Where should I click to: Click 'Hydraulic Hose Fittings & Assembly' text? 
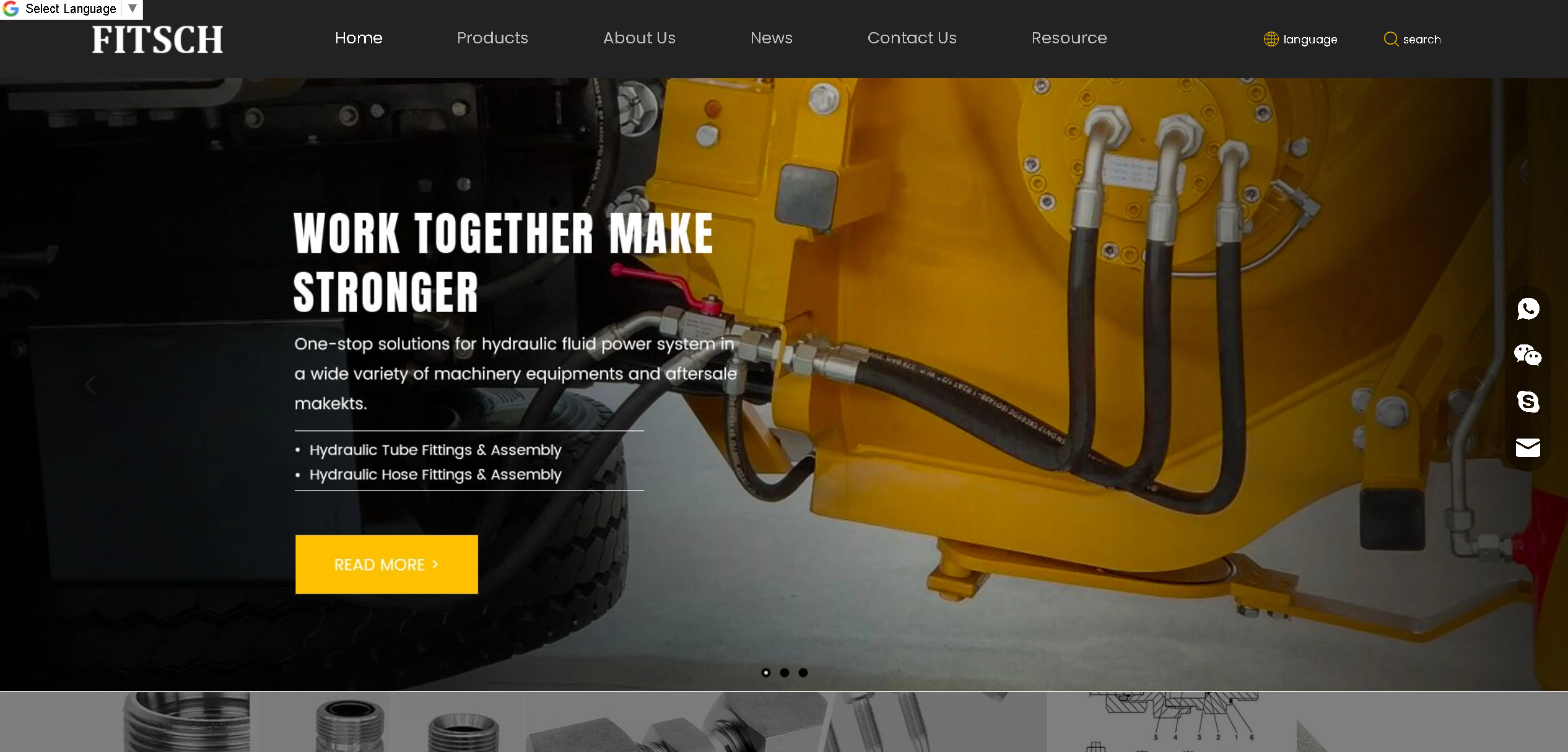(435, 474)
